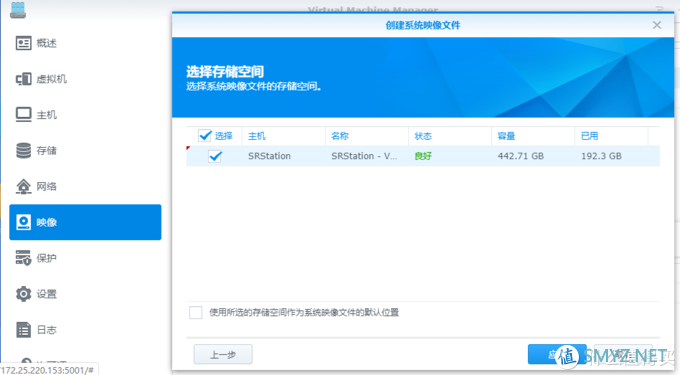Click the Network (网络) house icon
Image resolution: width=680 pixels, height=375 pixels.
[23, 186]
